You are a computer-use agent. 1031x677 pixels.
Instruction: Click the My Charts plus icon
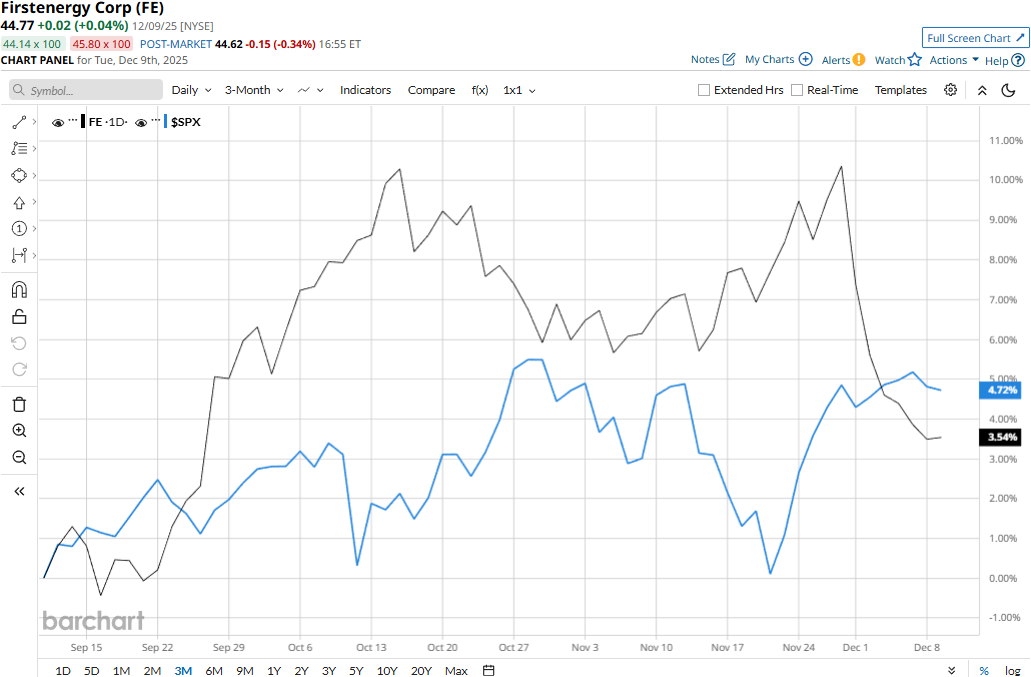click(x=805, y=59)
